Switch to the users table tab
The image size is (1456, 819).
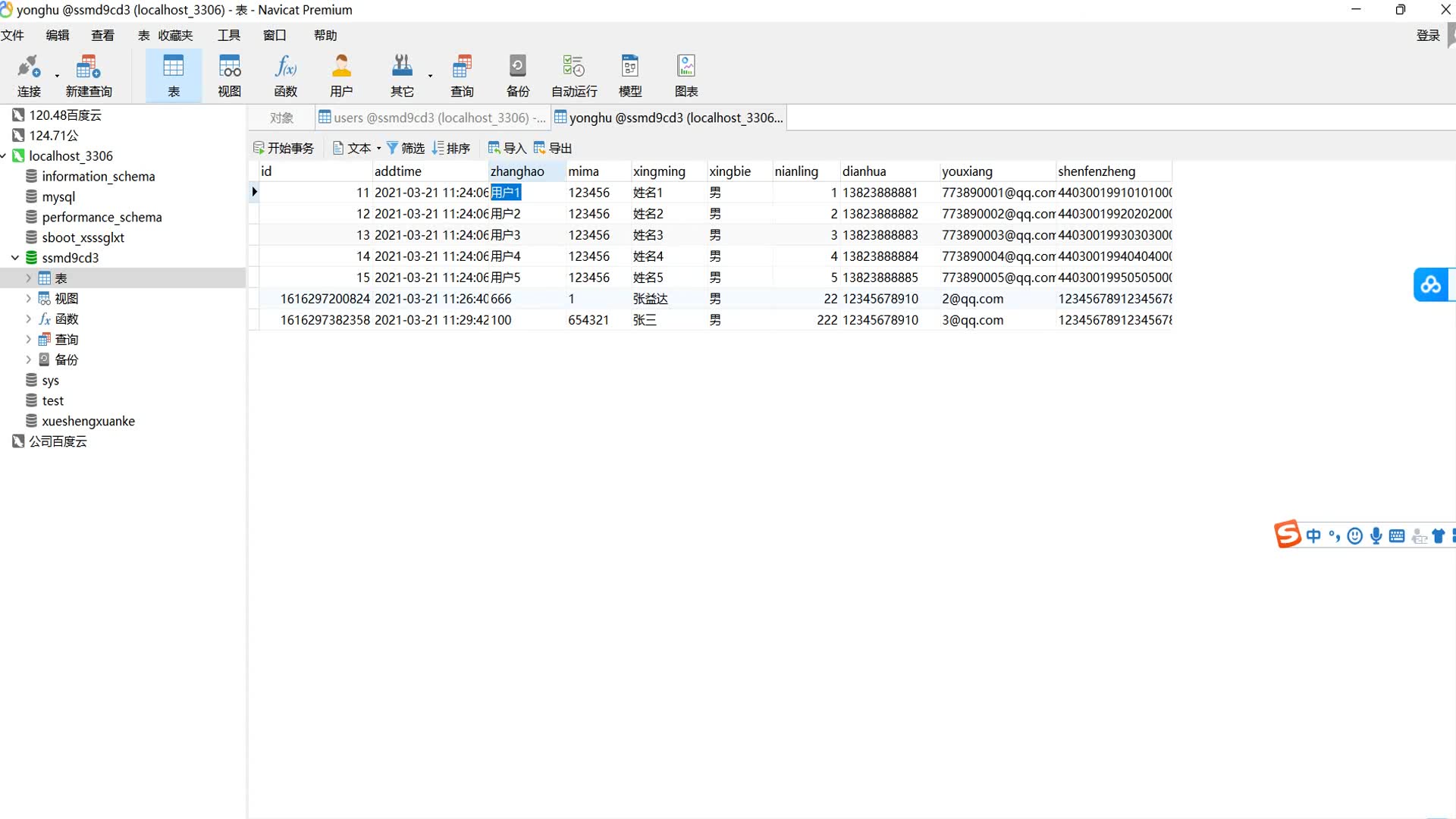[431, 118]
